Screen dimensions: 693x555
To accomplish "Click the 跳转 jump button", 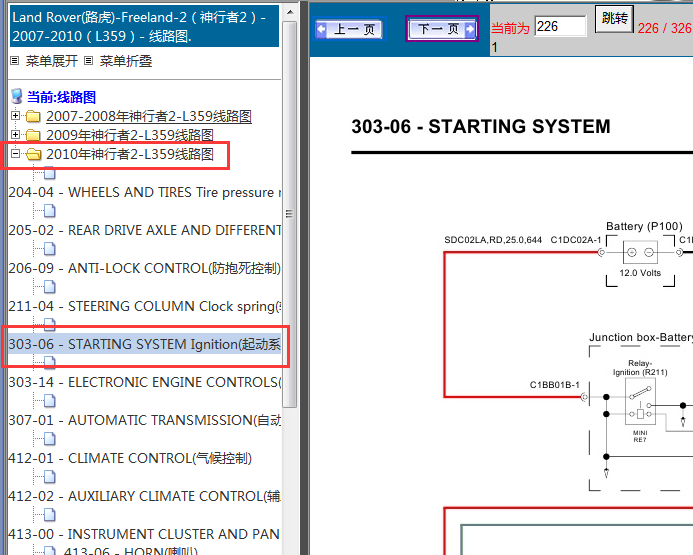I will 614,19.
